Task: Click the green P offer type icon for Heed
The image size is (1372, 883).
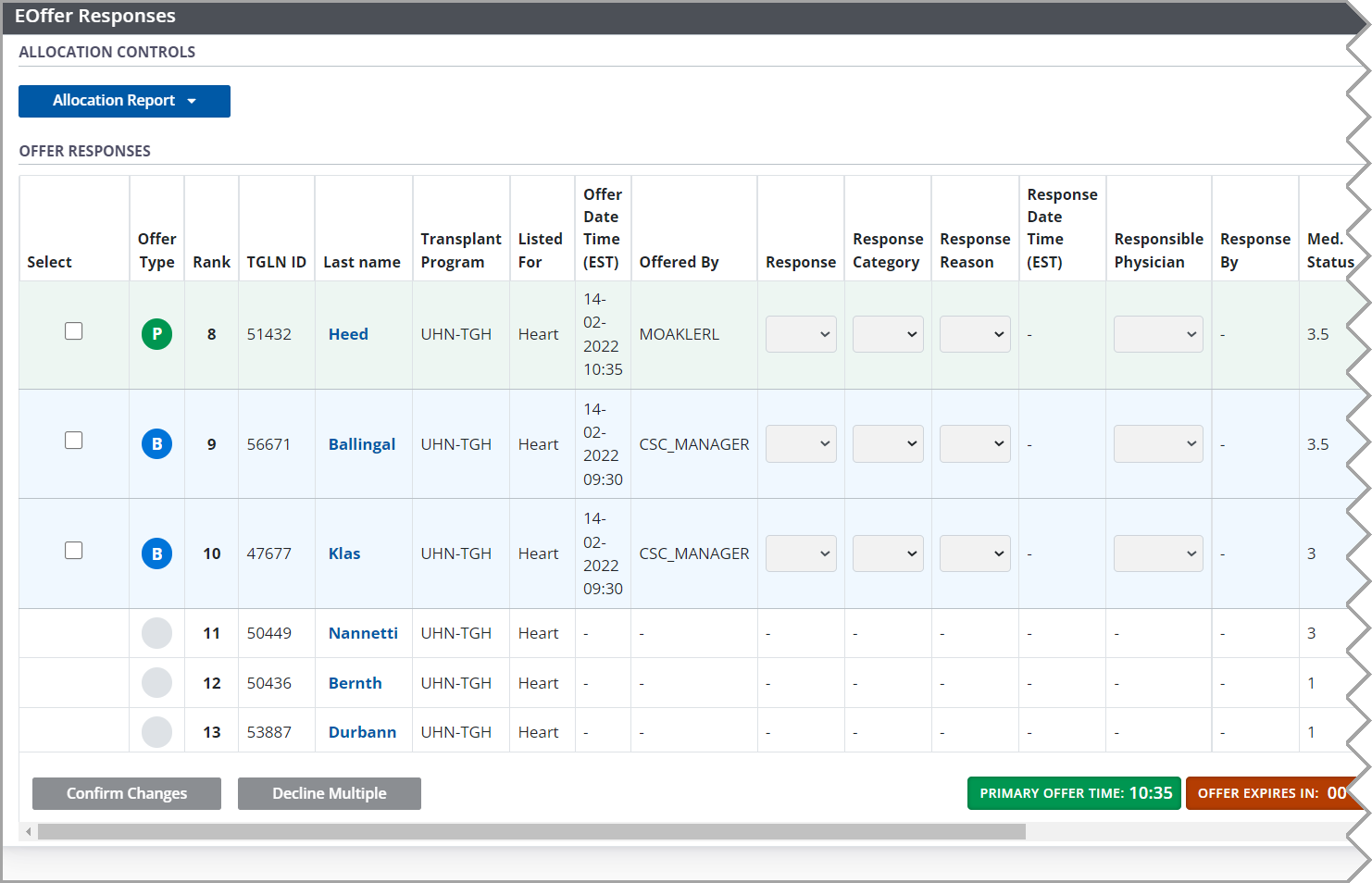Action: tap(156, 334)
